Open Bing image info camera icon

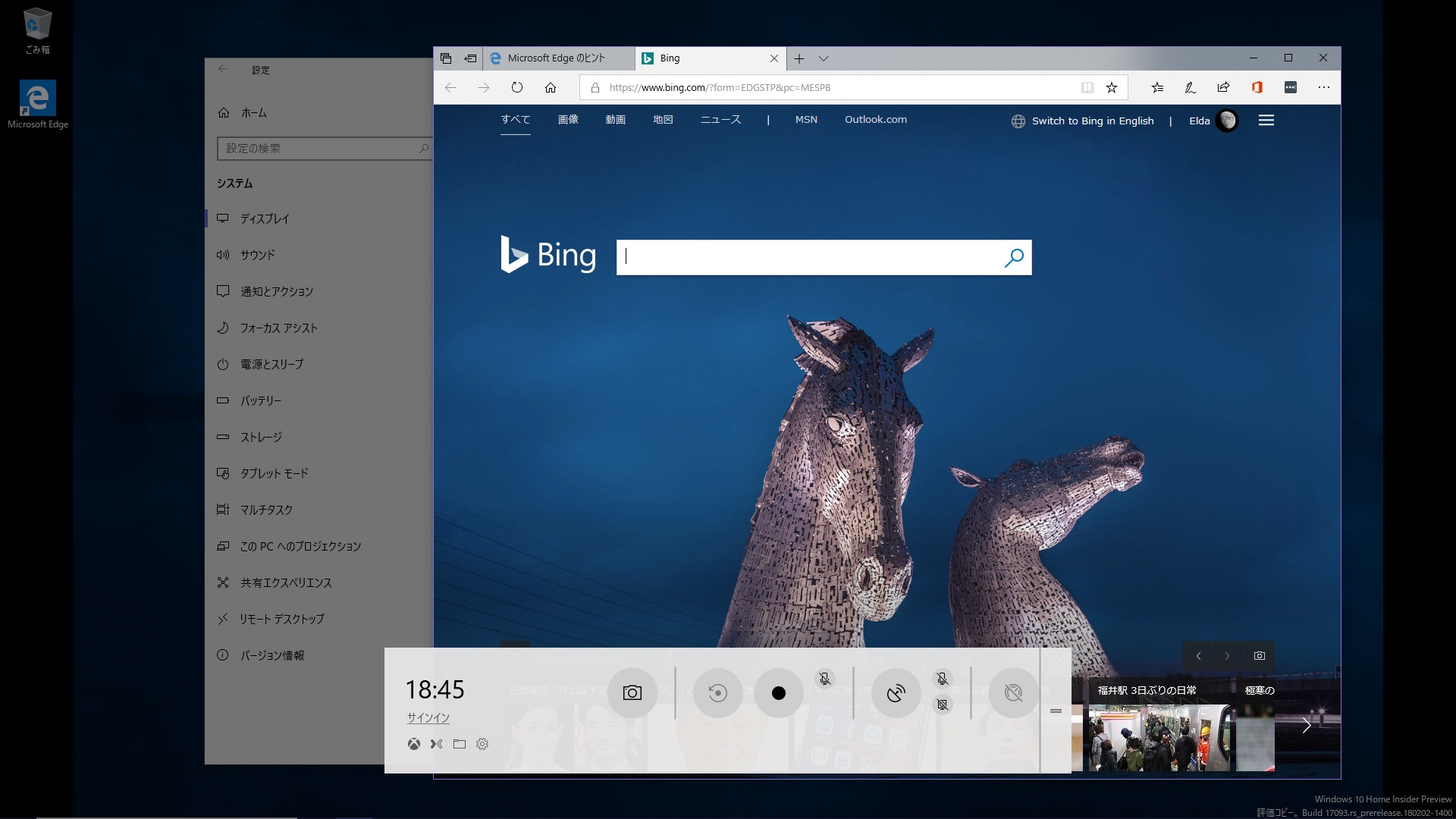point(1260,656)
